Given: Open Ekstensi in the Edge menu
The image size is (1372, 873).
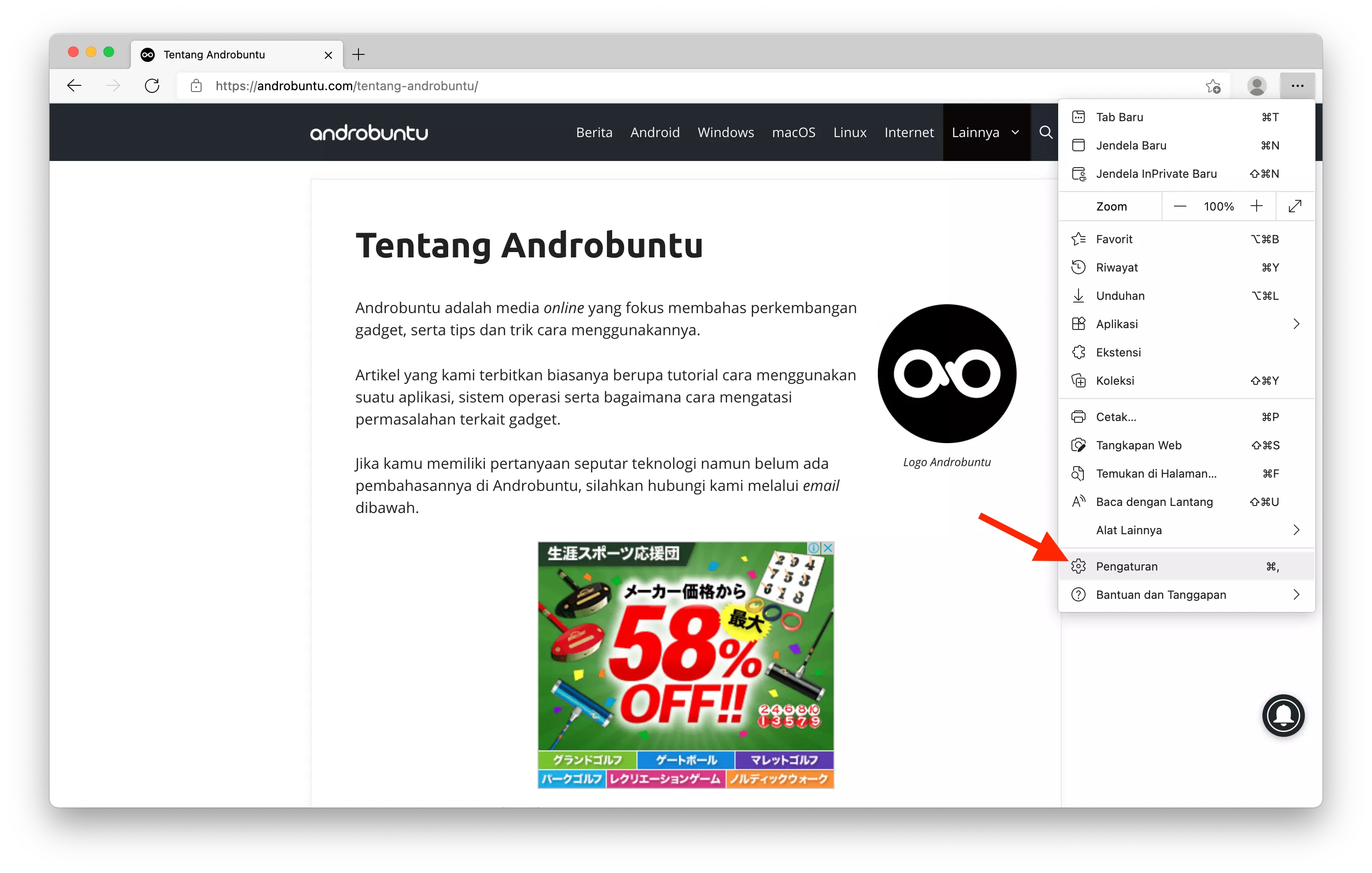Looking at the screenshot, I should pyautogui.click(x=1118, y=352).
